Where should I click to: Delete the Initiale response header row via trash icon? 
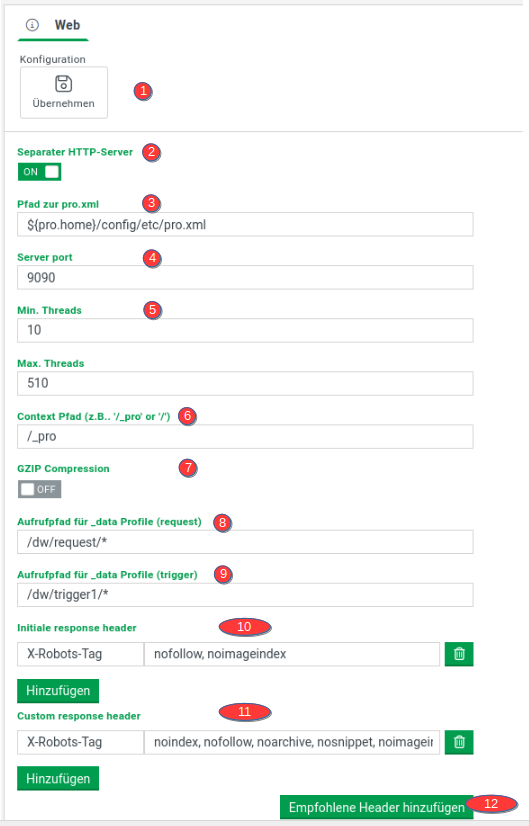coord(459,654)
